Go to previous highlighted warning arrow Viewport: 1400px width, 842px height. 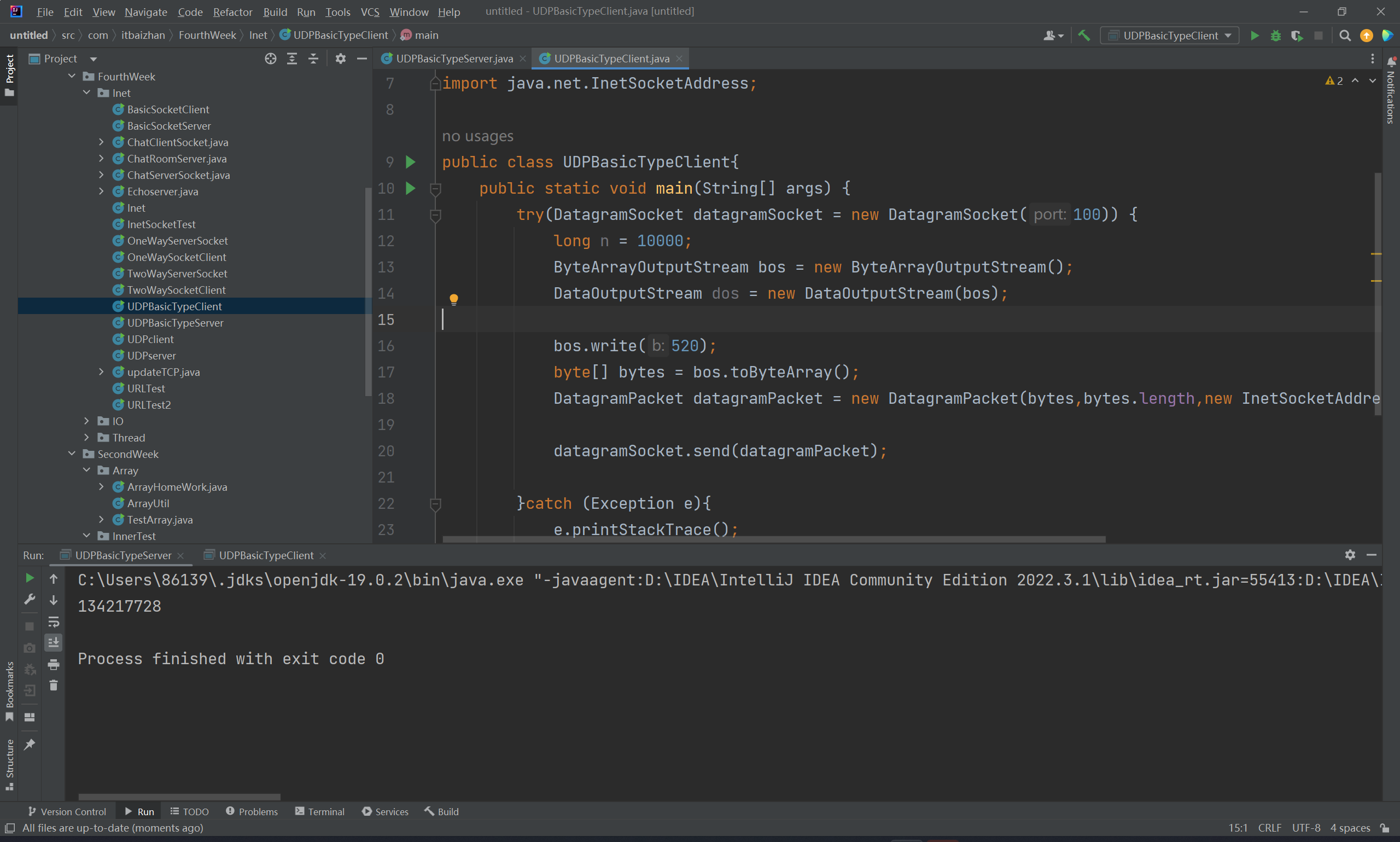1355,81
